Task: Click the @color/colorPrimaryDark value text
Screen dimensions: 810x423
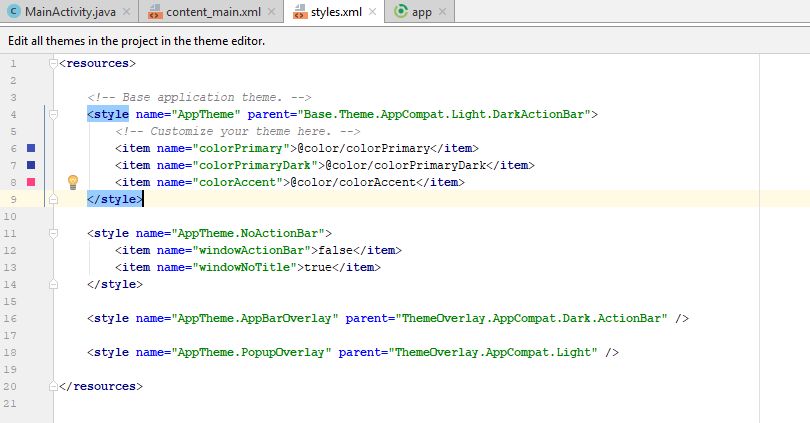Action: [x=406, y=165]
